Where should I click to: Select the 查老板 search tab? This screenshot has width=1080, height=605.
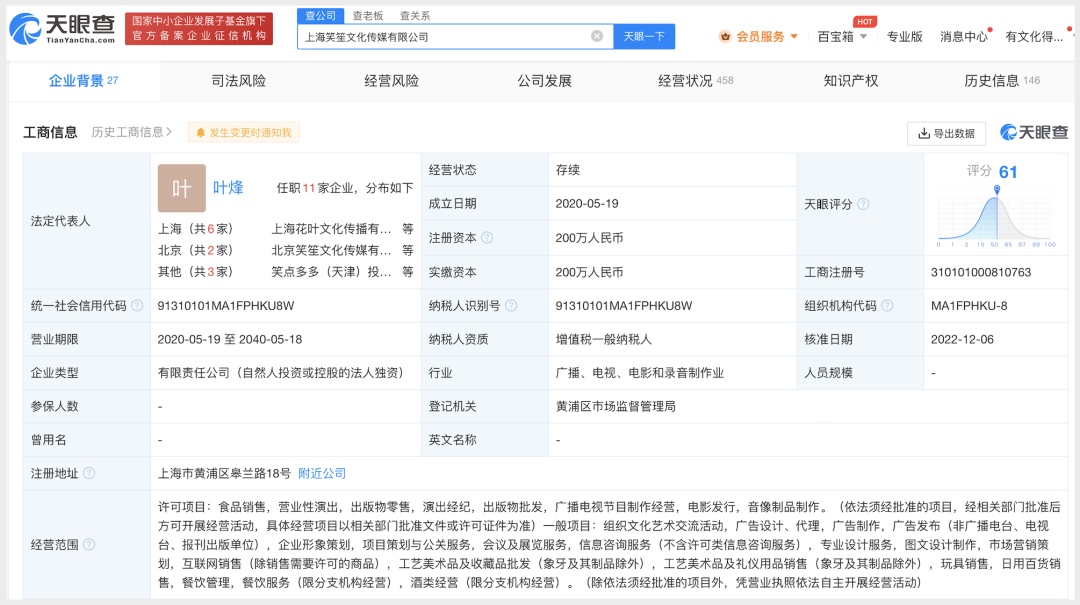tap(367, 15)
